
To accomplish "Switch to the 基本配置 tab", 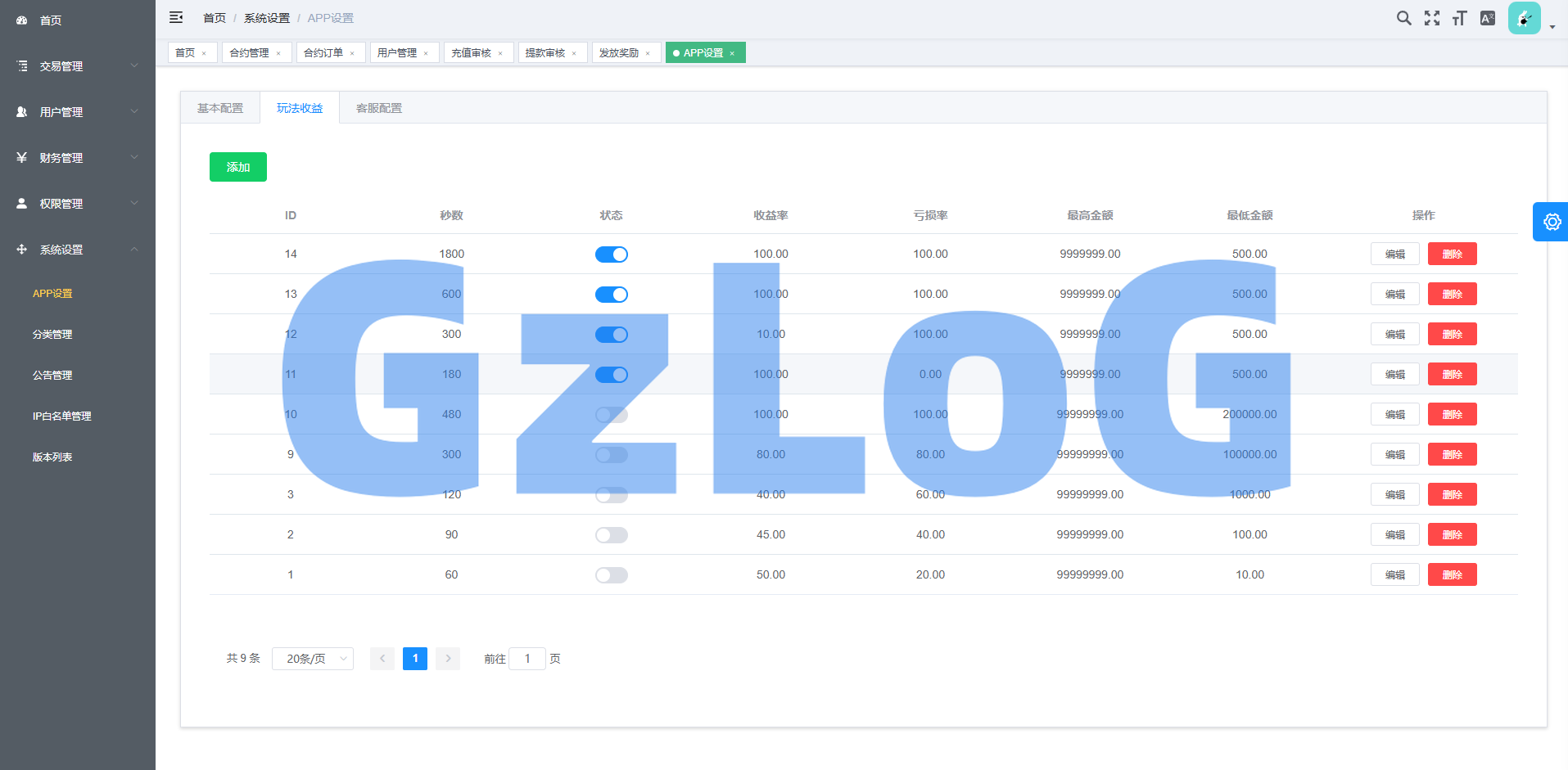I will tap(220, 108).
